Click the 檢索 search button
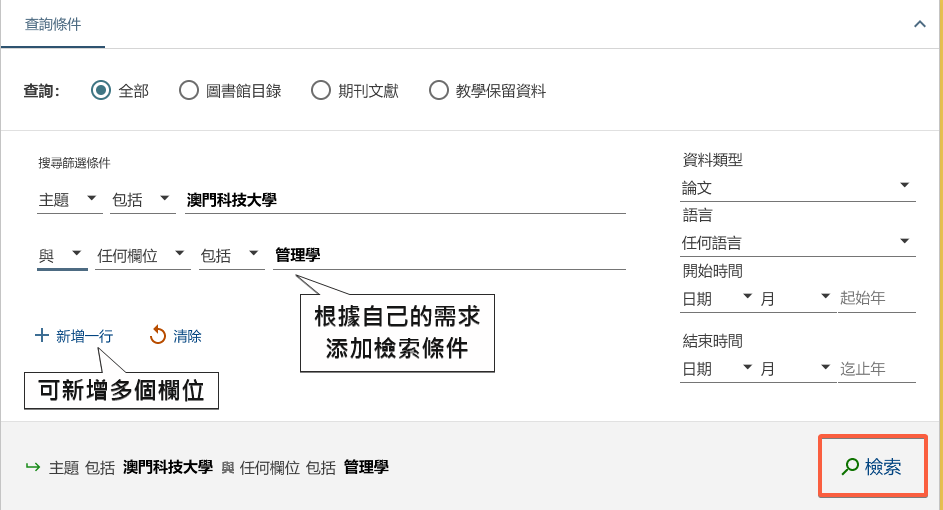The height and width of the screenshot is (510, 943). coord(873,466)
